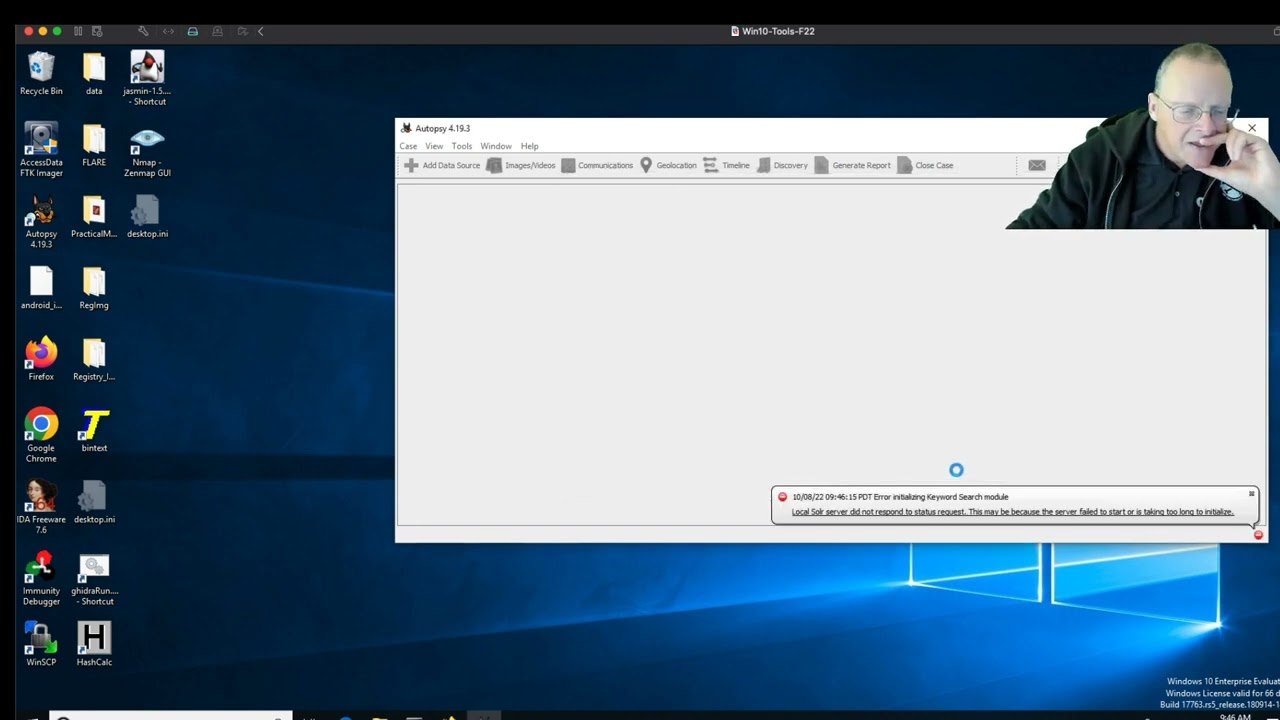Open the View menu

point(434,146)
